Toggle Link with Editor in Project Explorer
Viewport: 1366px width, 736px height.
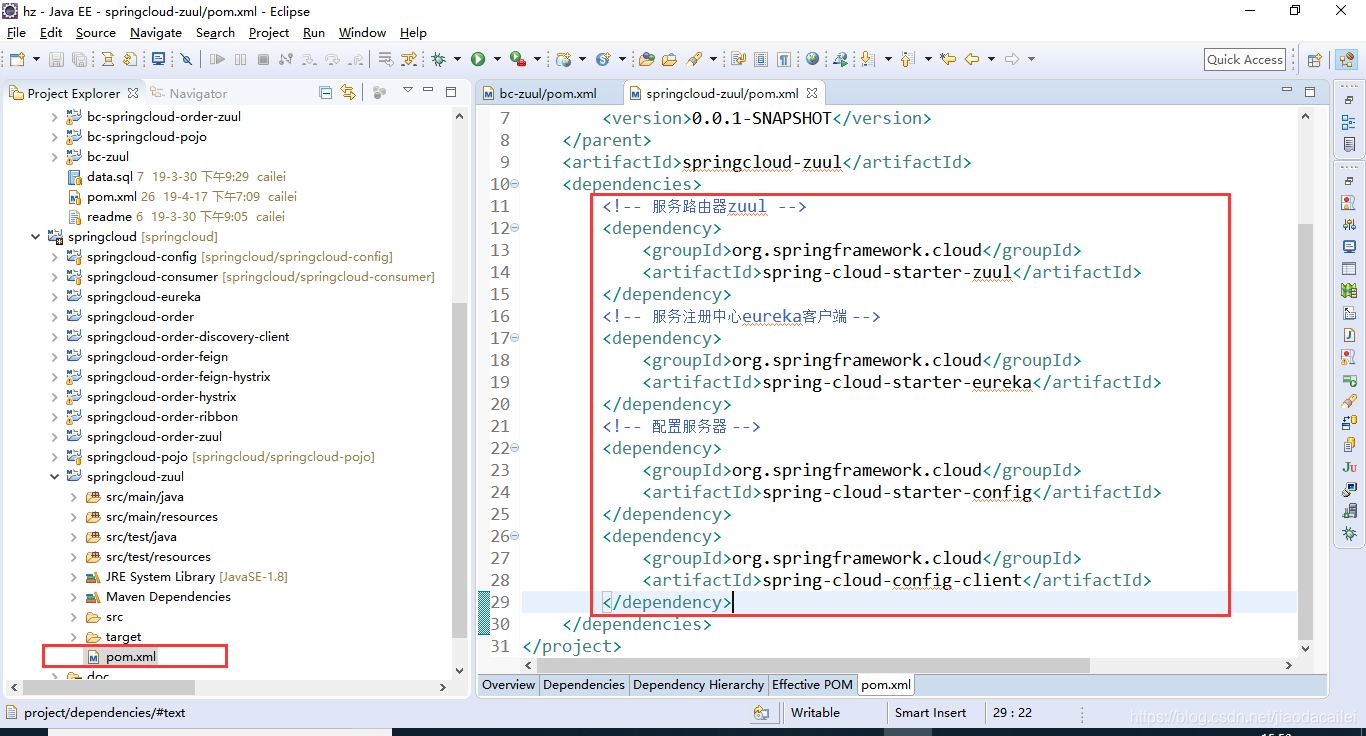tap(348, 93)
